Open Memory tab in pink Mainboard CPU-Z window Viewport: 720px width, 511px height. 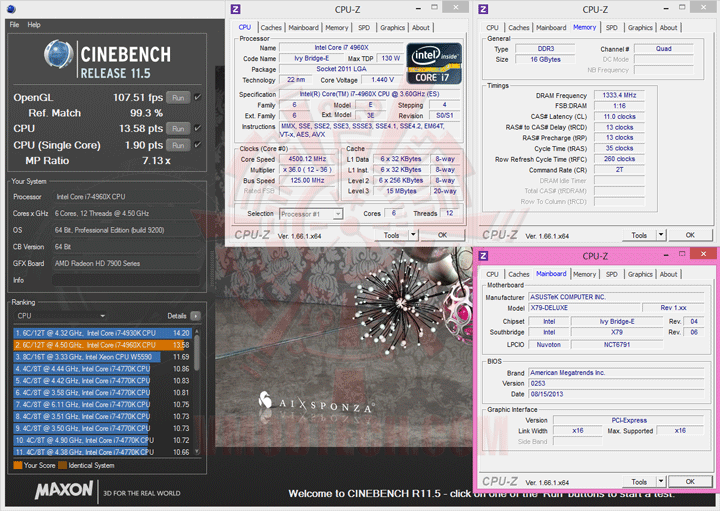point(585,274)
